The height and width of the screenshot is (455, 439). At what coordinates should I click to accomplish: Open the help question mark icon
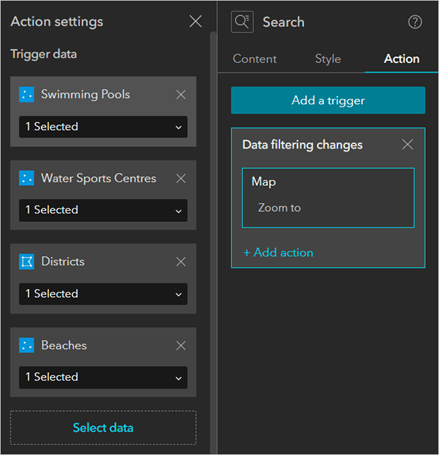point(415,22)
